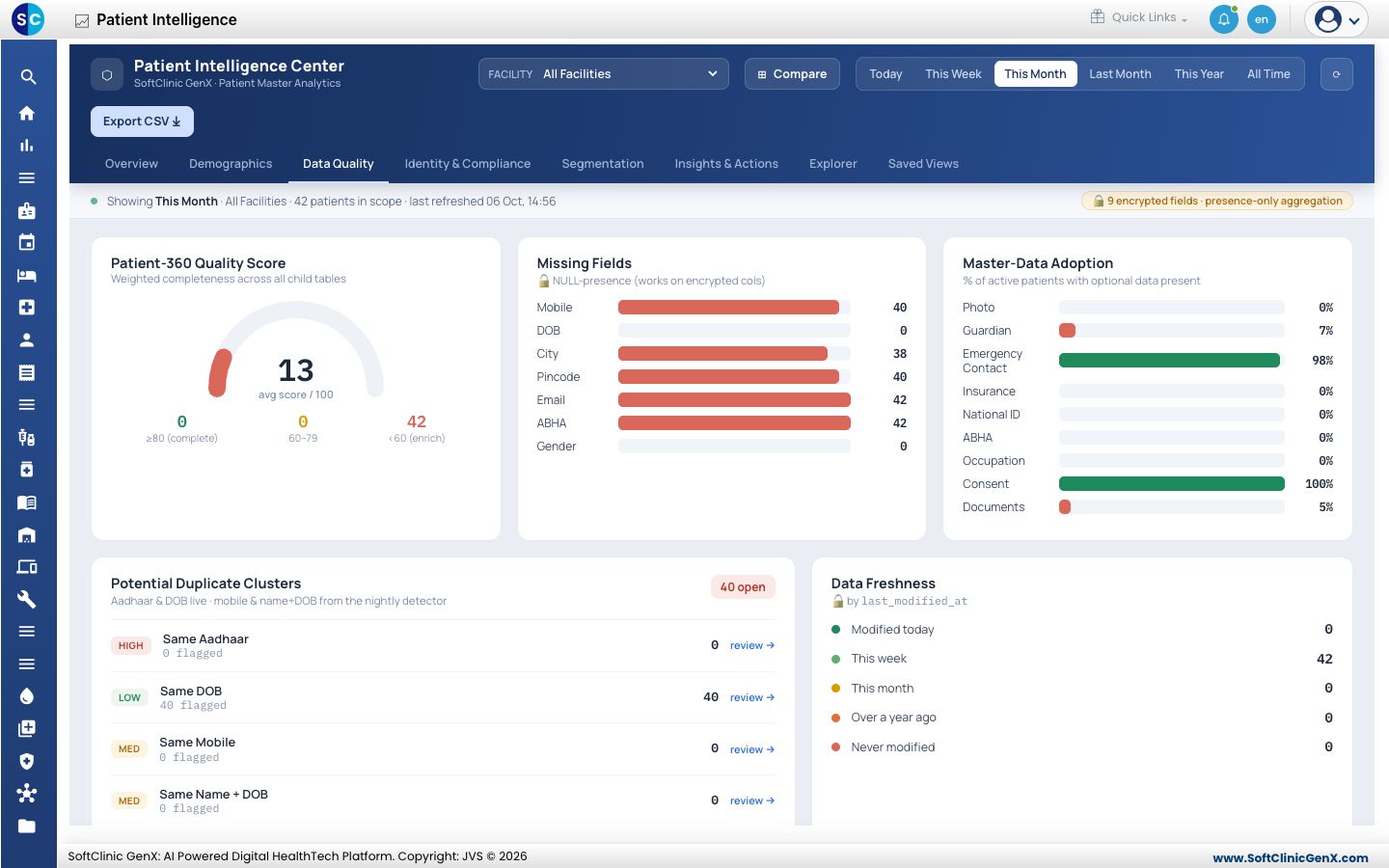1389x868 pixels.
Task: Open the notifications bell
Action: pyautogui.click(x=1224, y=19)
